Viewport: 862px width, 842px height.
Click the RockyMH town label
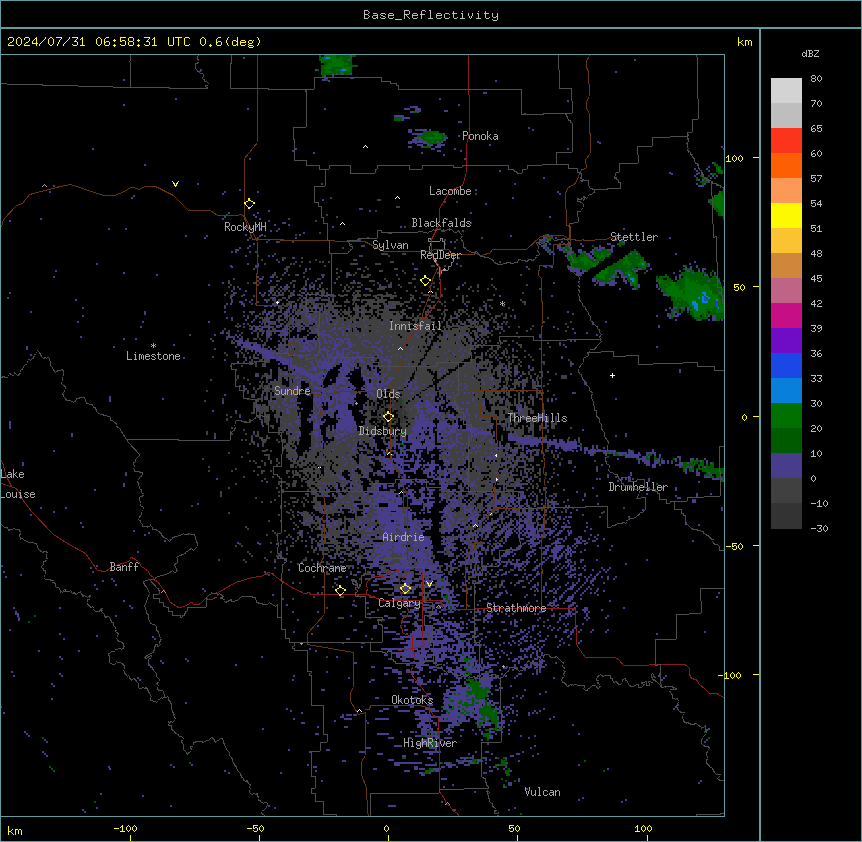pyautogui.click(x=245, y=227)
